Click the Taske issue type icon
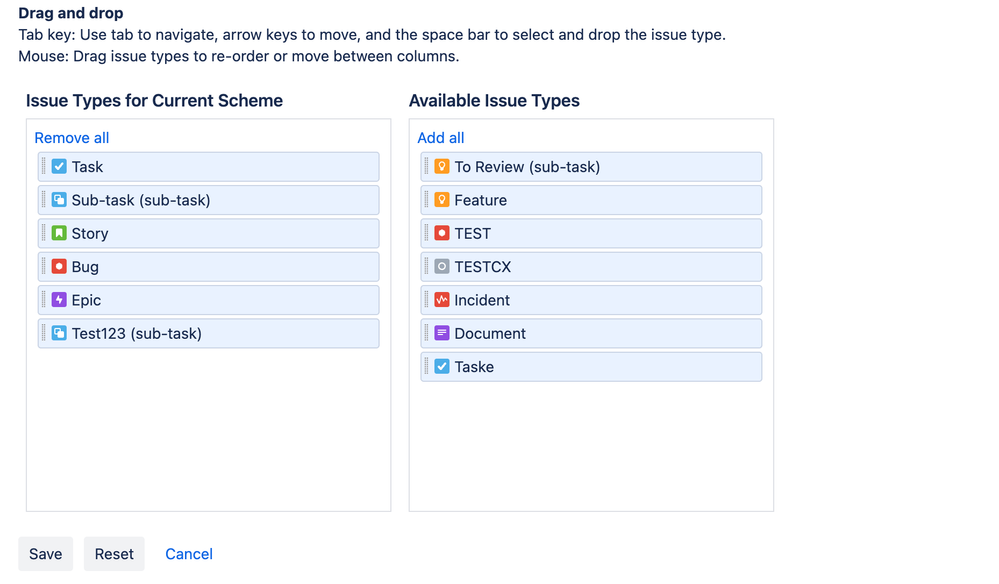 [441, 366]
